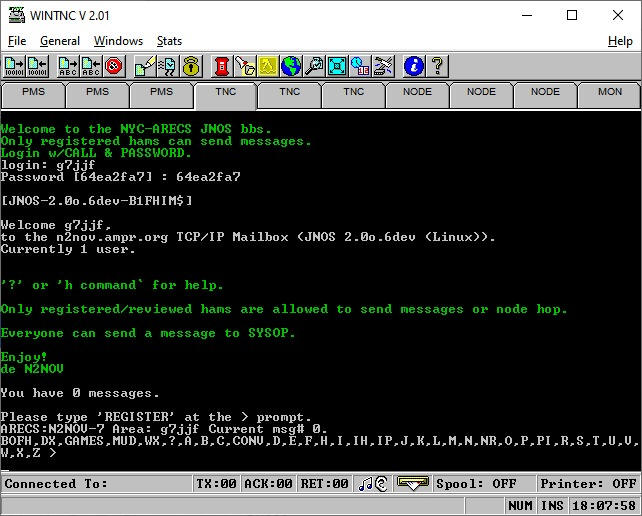Open the Stats menu
Screen dimensions: 642x516
click(169, 41)
